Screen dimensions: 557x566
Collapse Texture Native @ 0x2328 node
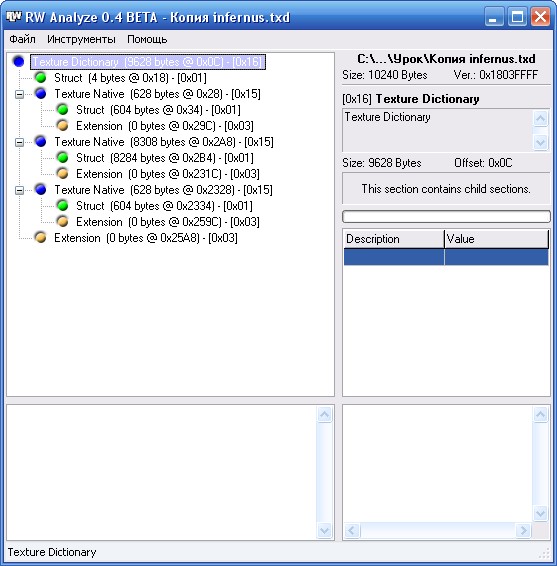click(x=19, y=190)
